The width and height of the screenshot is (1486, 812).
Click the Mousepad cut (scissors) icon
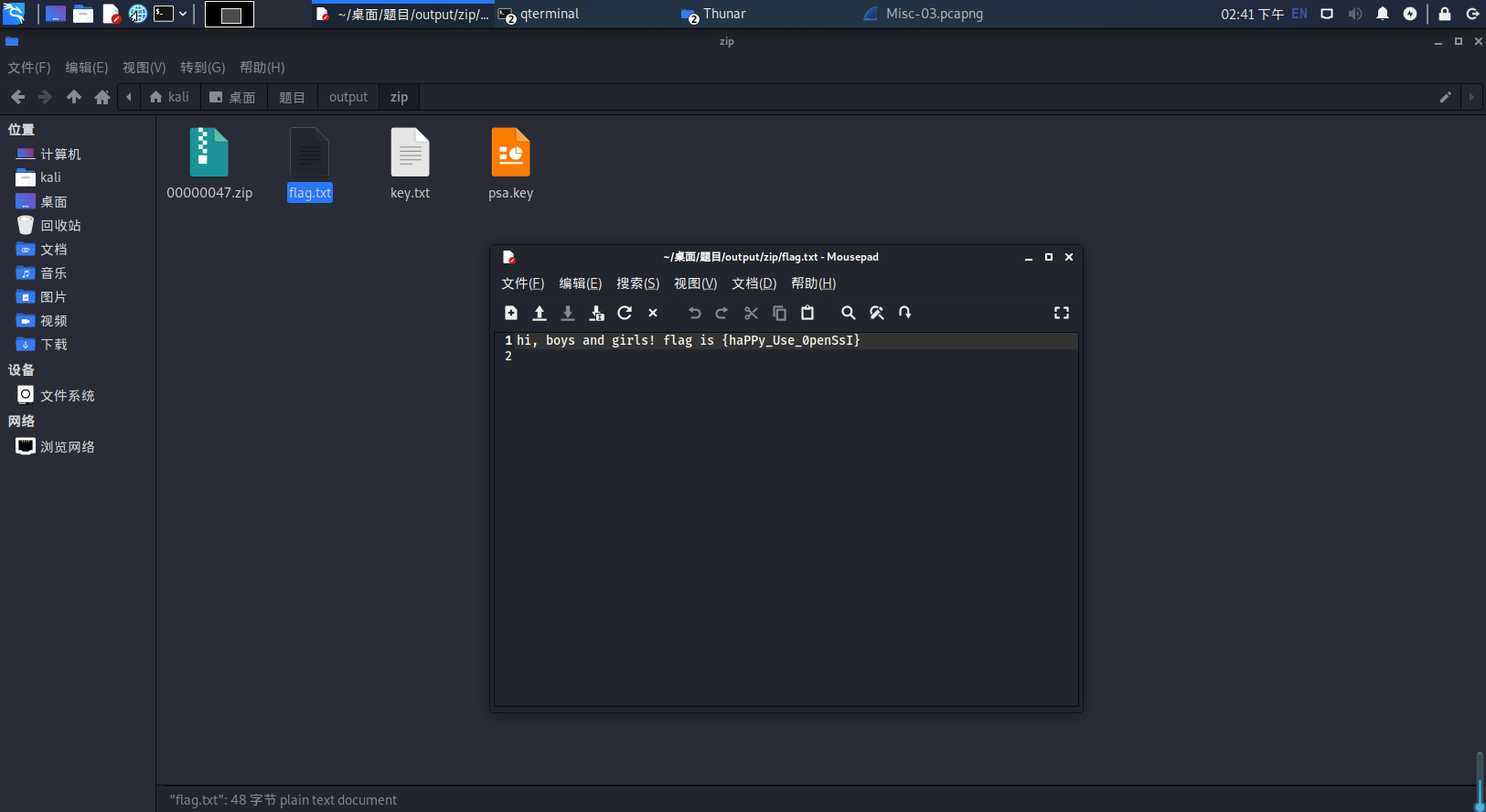751,313
